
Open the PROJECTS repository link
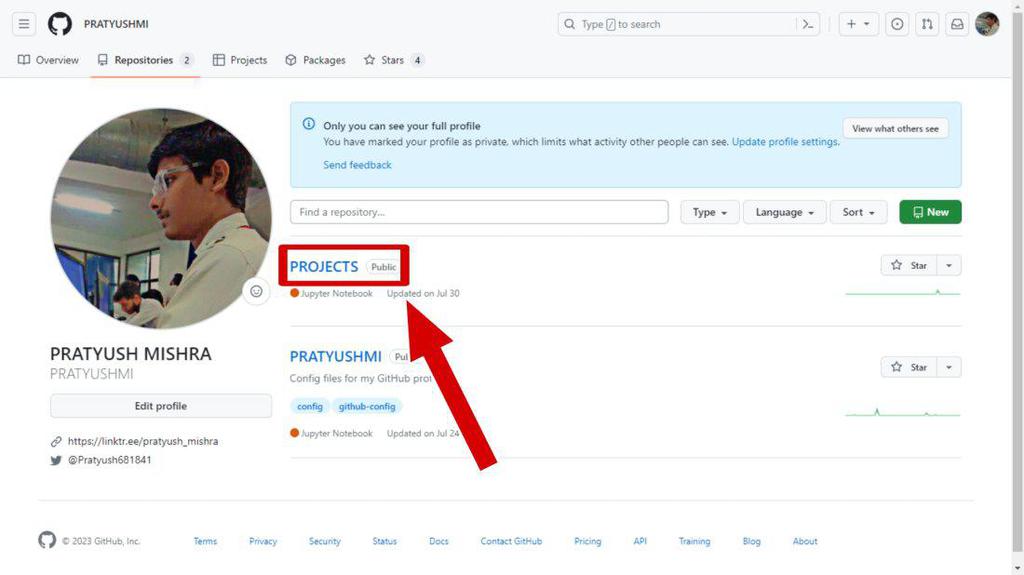[324, 267]
